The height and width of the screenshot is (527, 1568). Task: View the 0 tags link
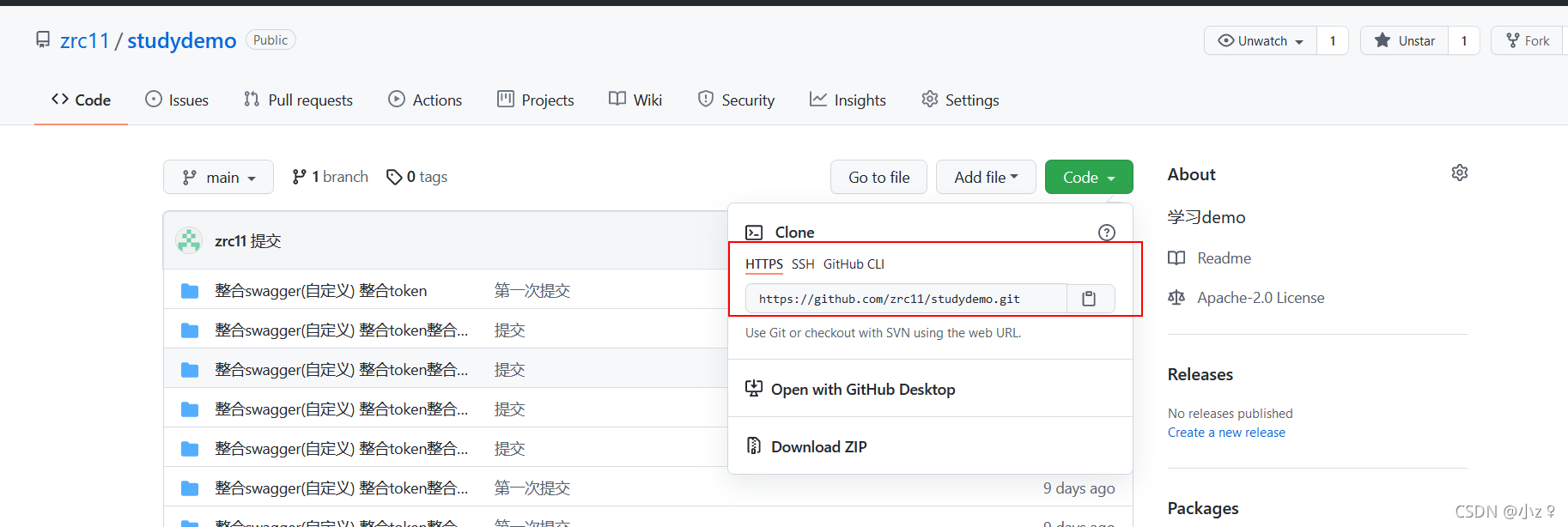point(417,177)
